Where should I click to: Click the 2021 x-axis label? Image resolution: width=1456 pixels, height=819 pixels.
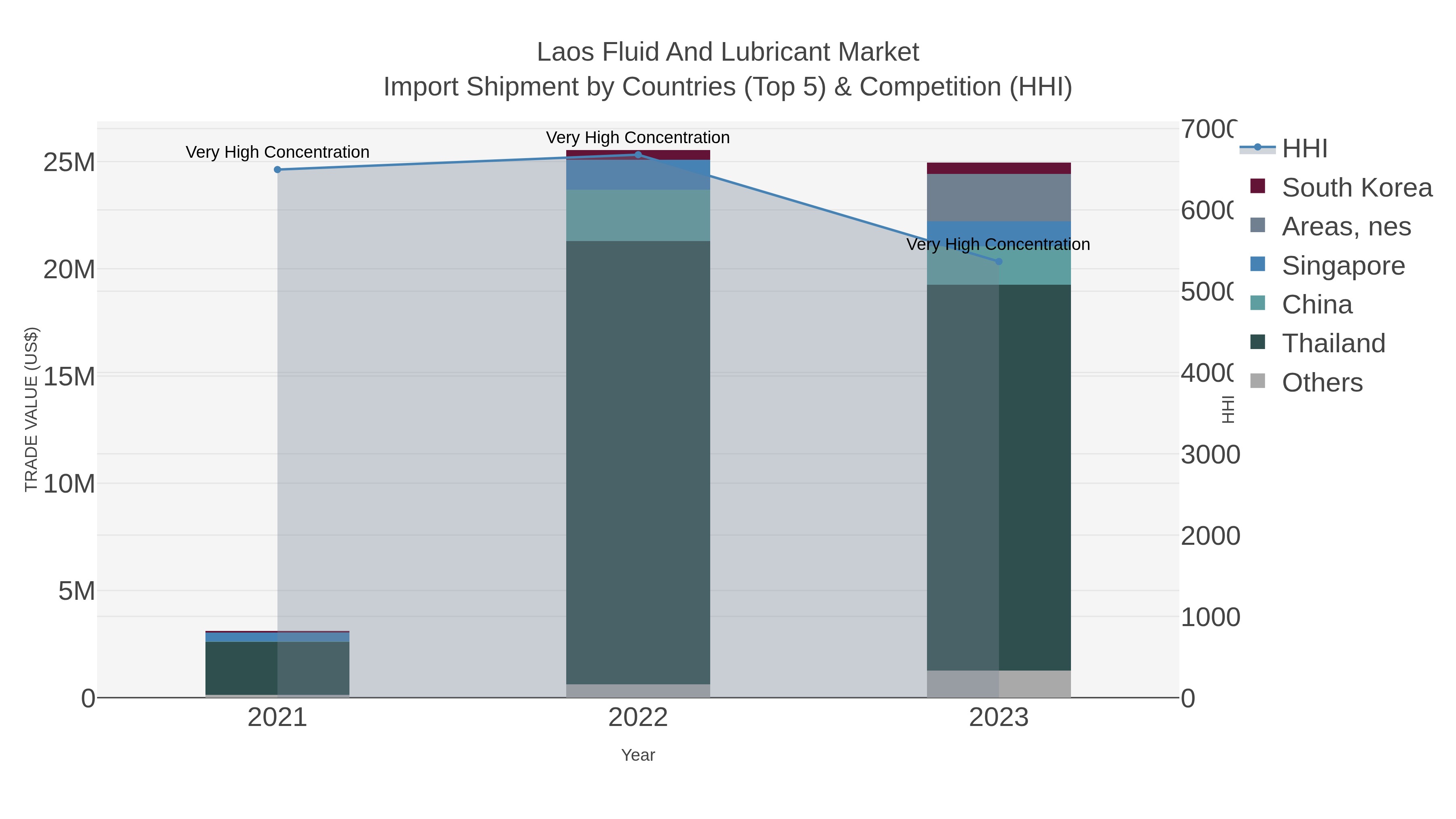(277, 718)
